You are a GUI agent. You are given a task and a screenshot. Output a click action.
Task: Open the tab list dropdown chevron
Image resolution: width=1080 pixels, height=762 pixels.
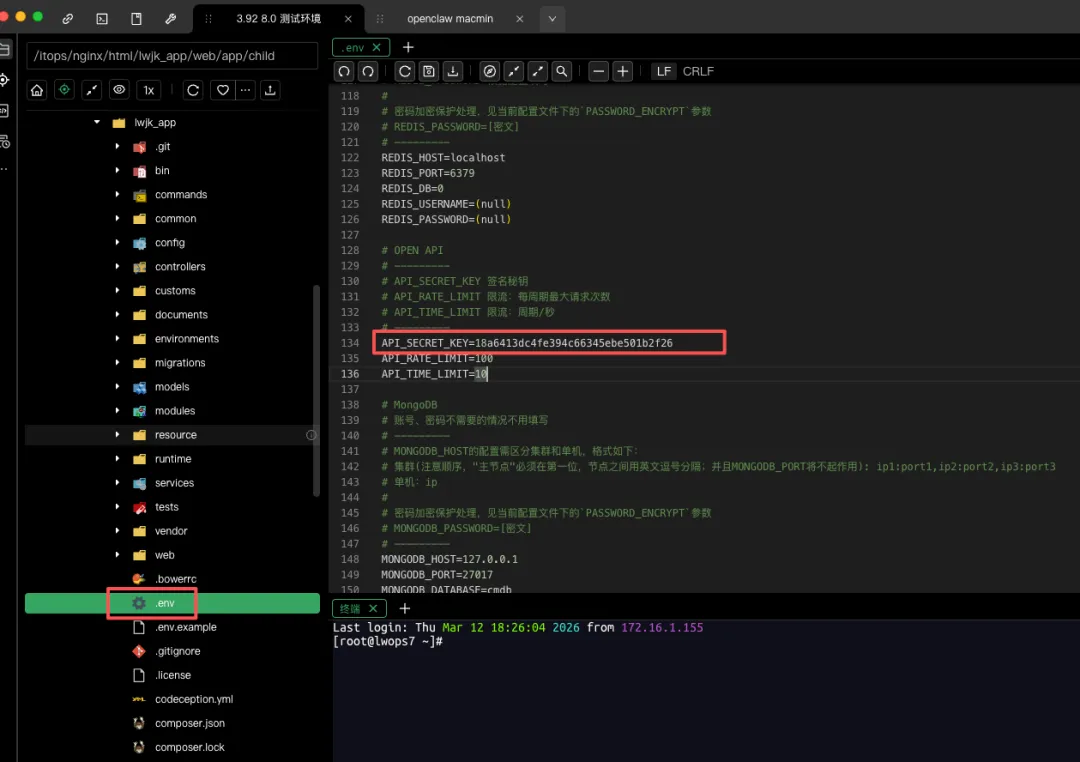pos(552,19)
